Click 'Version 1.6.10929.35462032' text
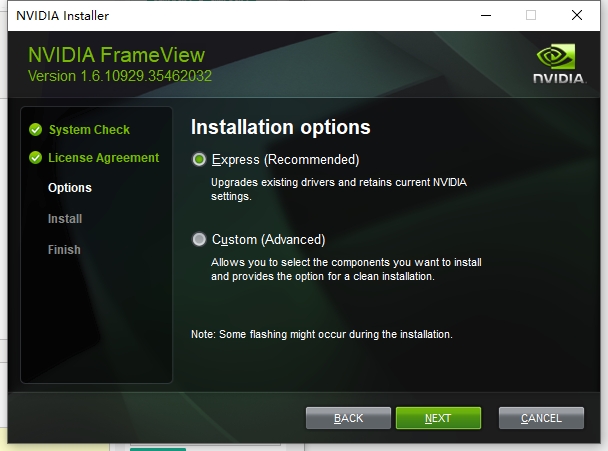This screenshot has height=451, width=608. click(120, 76)
